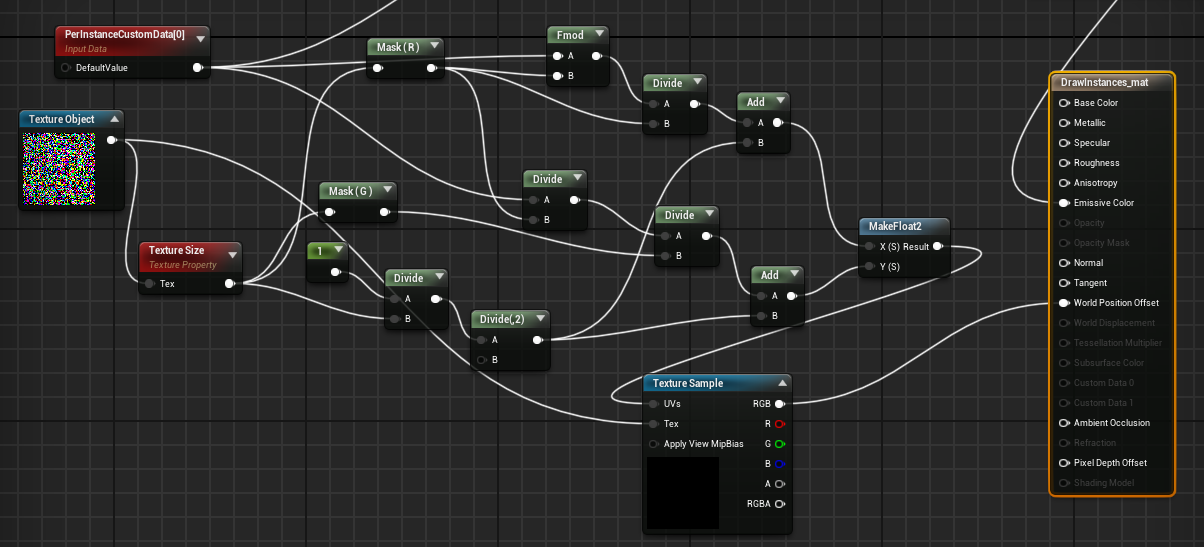Select the PerInstanceCustomData[0] node title
The width and height of the screenshot is (1204, 547).
(124, 35)
